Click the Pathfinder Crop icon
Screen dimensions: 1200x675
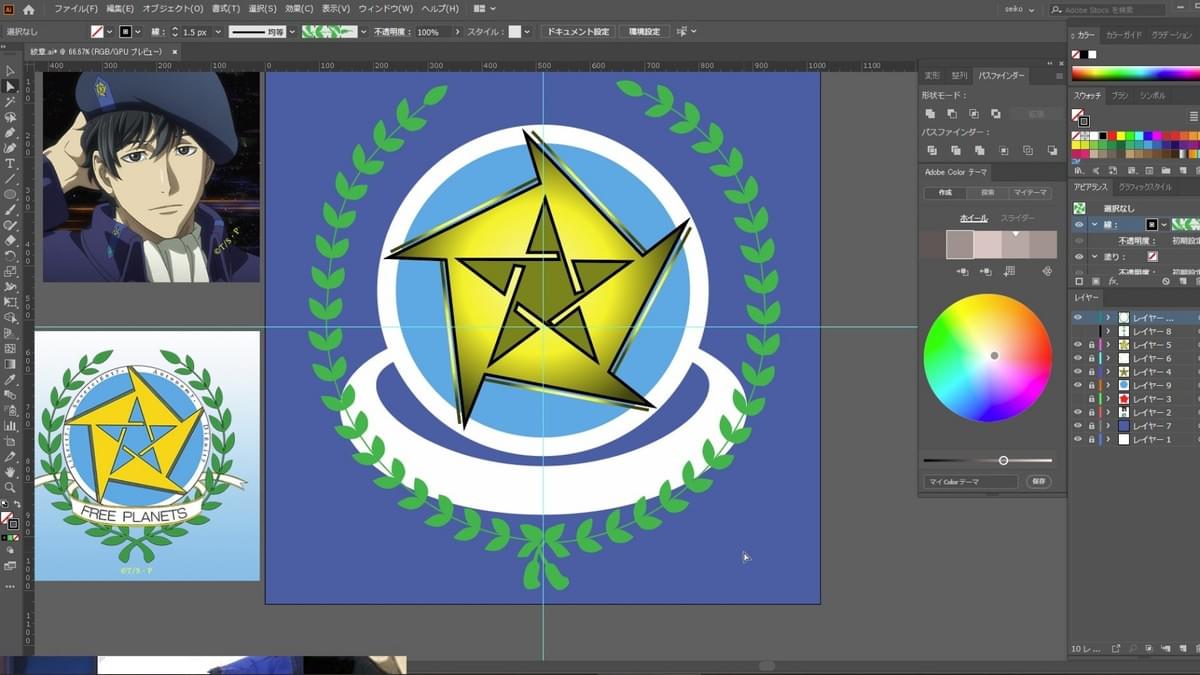(1004, 150)
